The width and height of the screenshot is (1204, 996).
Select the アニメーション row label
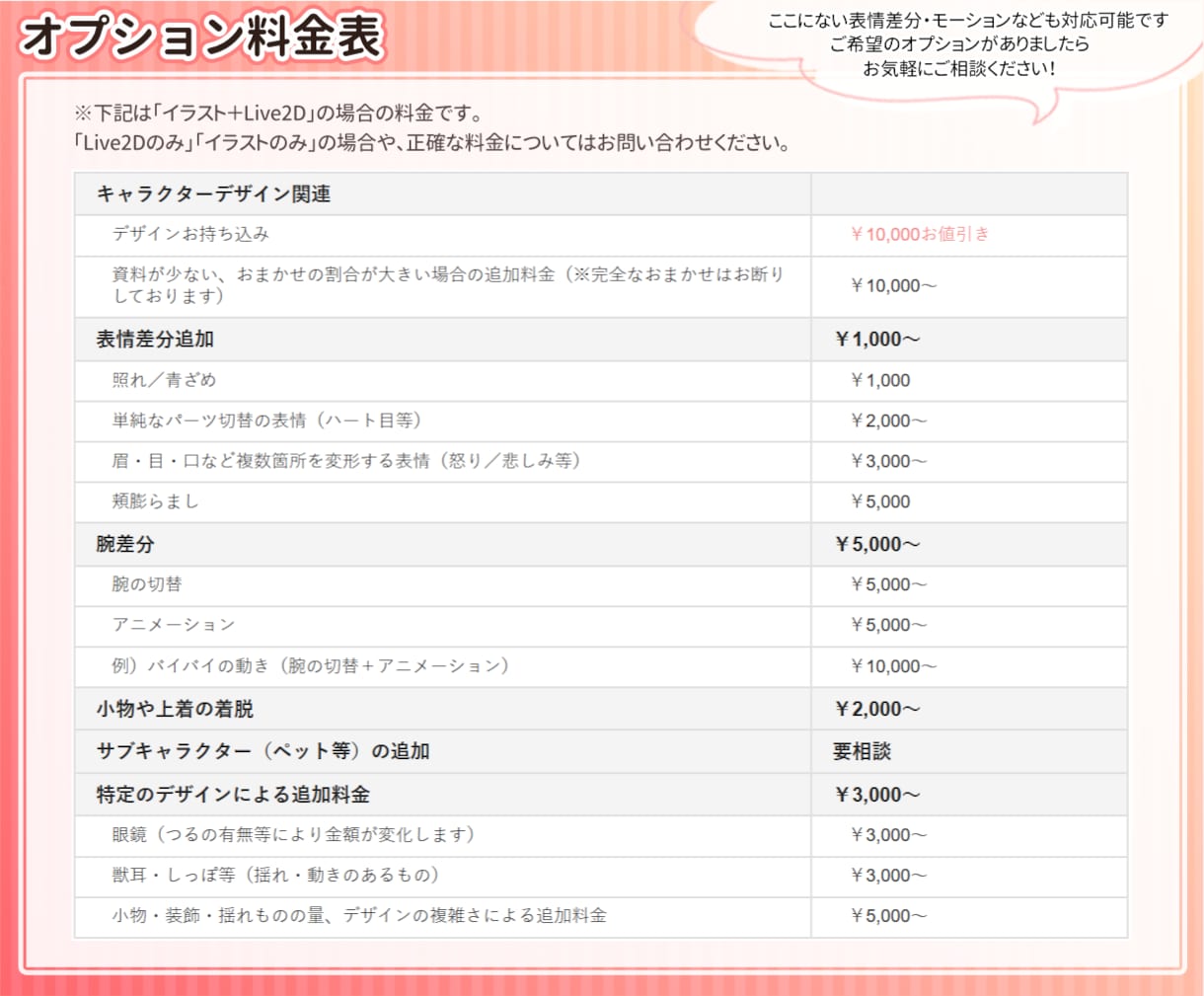pos(173,625)
